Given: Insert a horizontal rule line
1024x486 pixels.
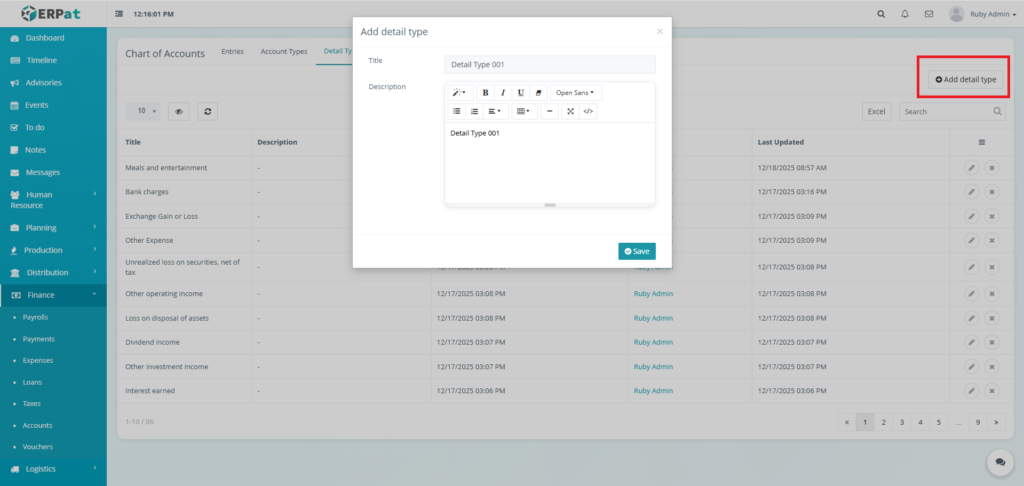Looking at the screenshot, I should 549,111.
